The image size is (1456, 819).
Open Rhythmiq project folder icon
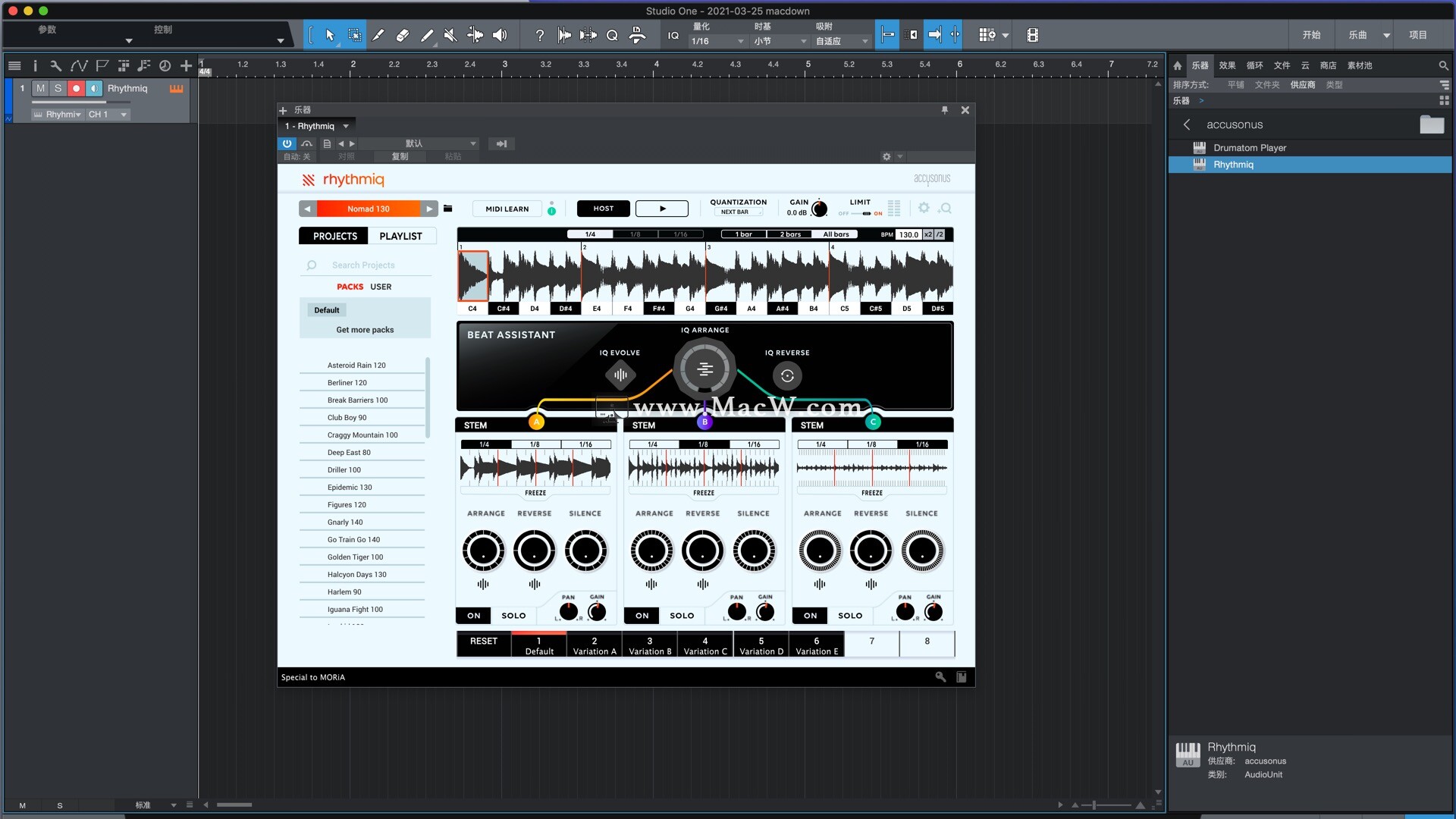pyautogui.click(x=448, y=209)
